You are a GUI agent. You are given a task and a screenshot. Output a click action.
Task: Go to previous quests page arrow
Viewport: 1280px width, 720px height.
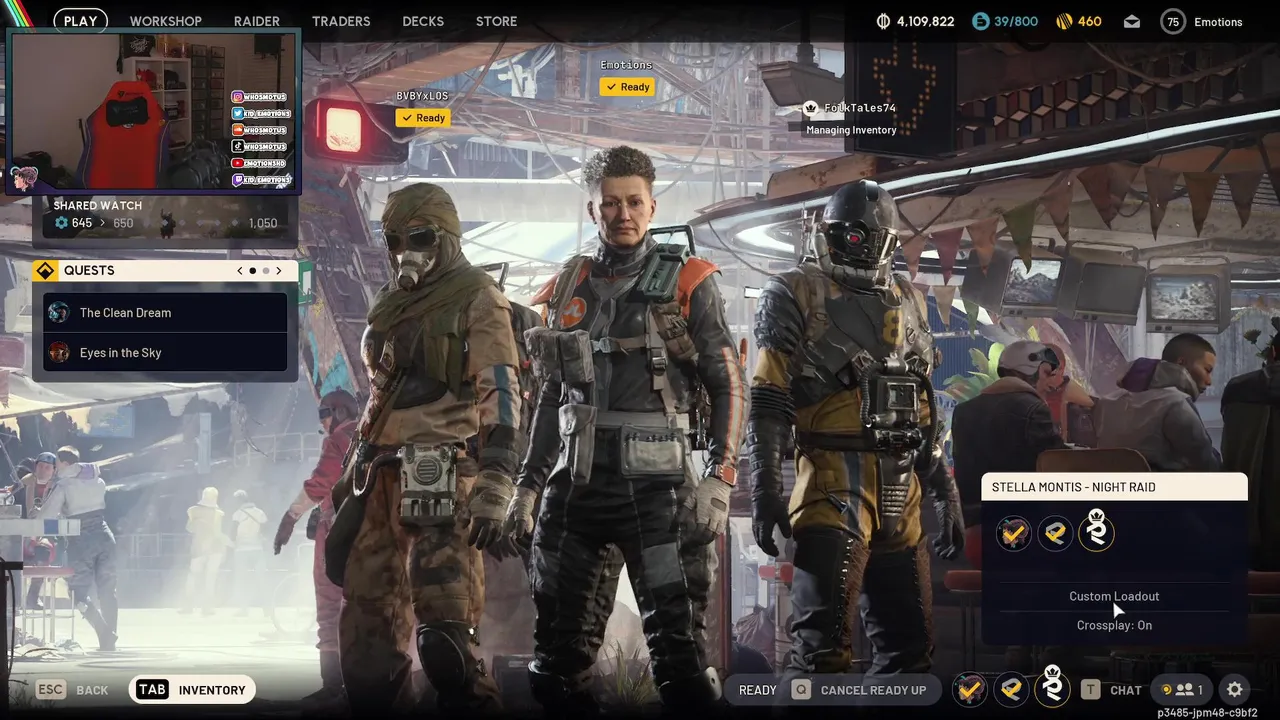point(240,271)
